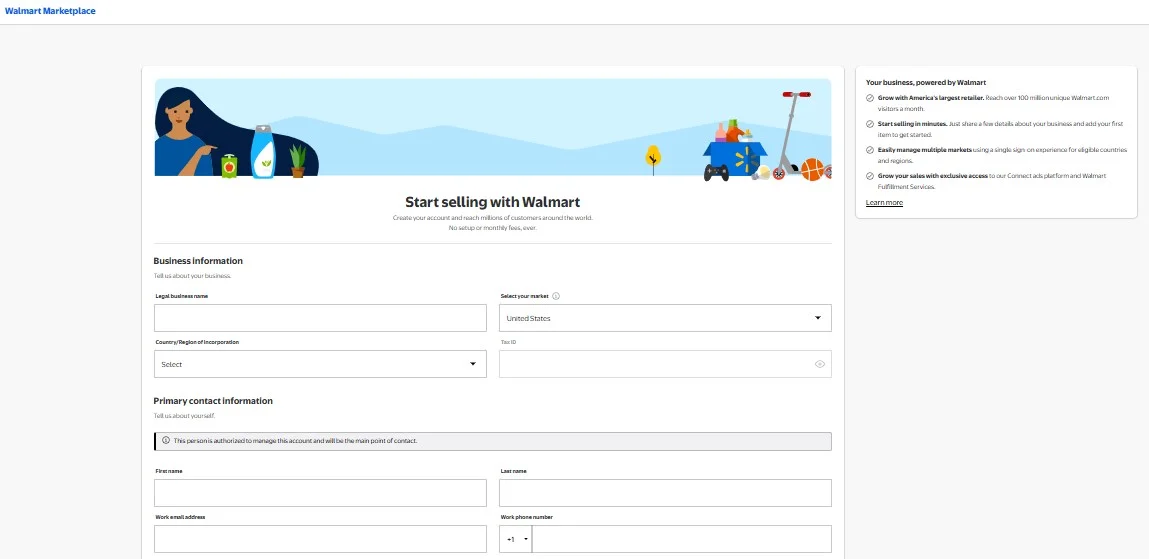This screenshot has width=1149, height=559.
Task: Click the Primary contact information heading
Action: pyautogui.click(x=213, y=401)
